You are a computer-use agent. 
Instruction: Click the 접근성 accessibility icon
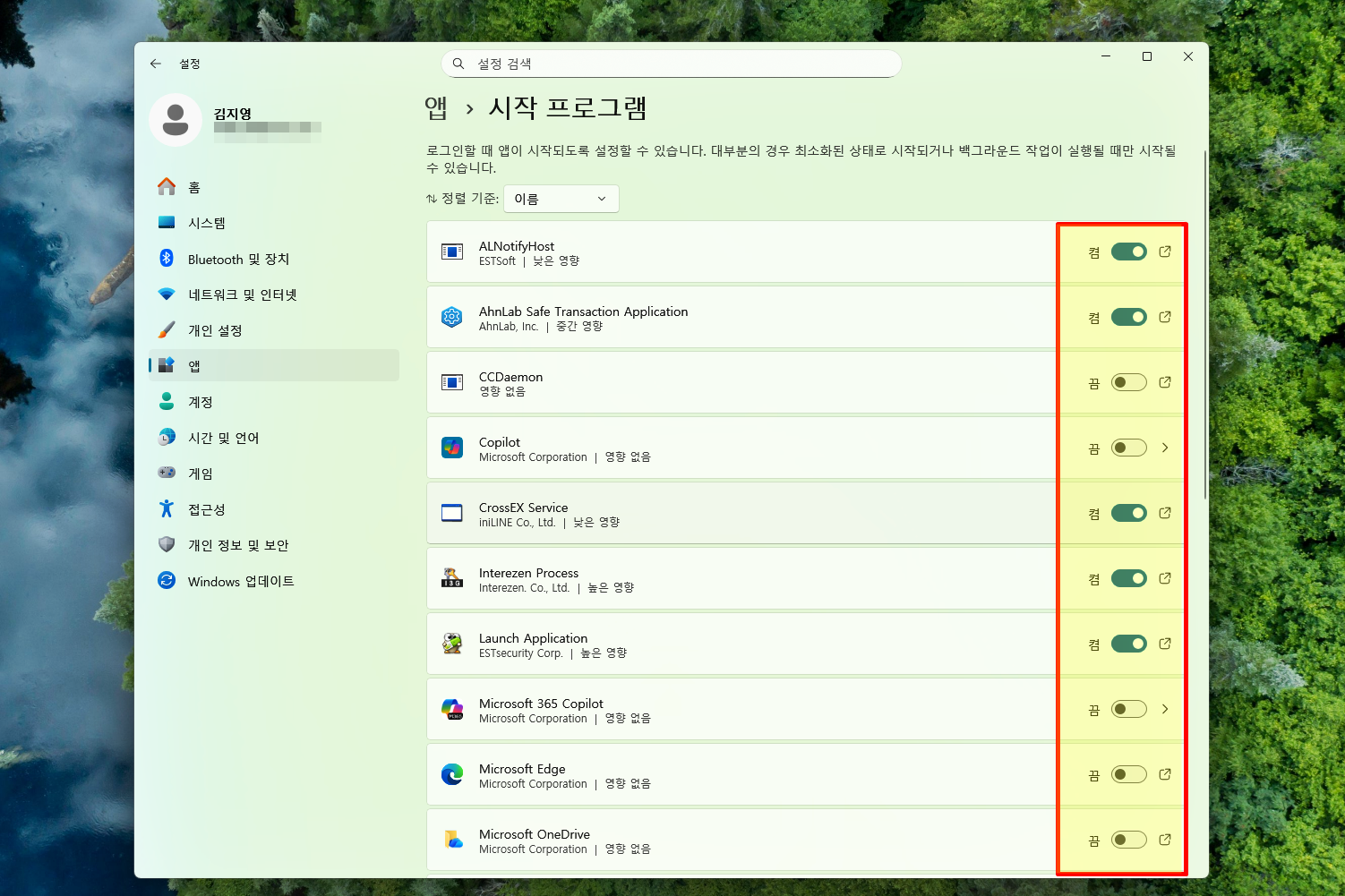[x=167, y=508]
